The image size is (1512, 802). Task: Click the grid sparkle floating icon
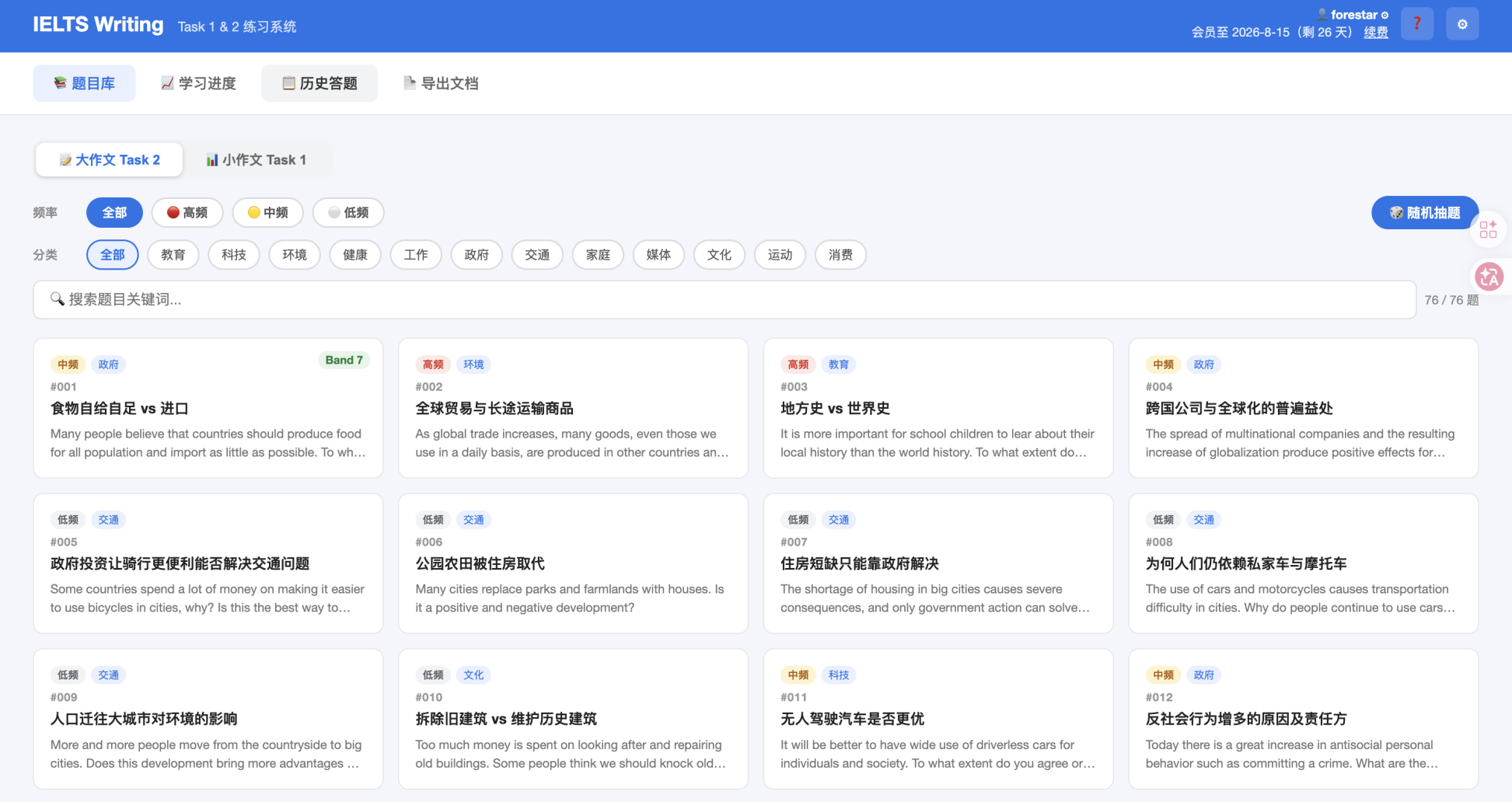[x=1488, y=229]
